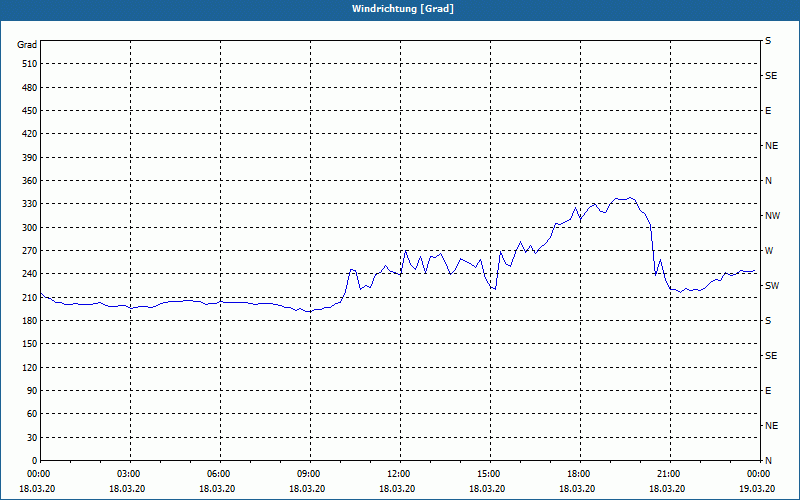This screenshot has width=800, height=500.
Task: Click the 180 y-axis tick label
Action: [x=30, y=321]
